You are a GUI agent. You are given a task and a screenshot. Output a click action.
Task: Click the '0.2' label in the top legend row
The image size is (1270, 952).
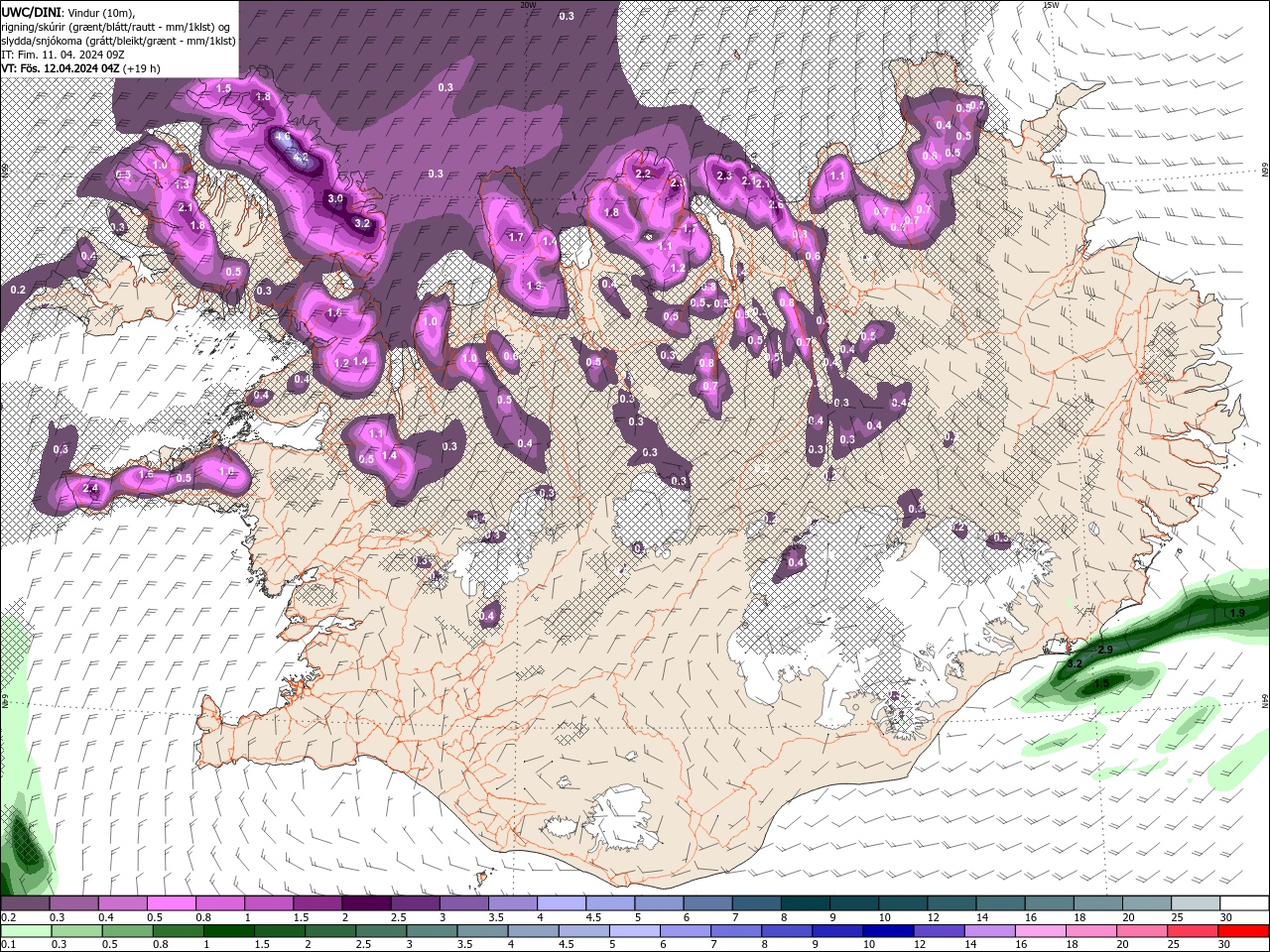click(x=9, y=917)
